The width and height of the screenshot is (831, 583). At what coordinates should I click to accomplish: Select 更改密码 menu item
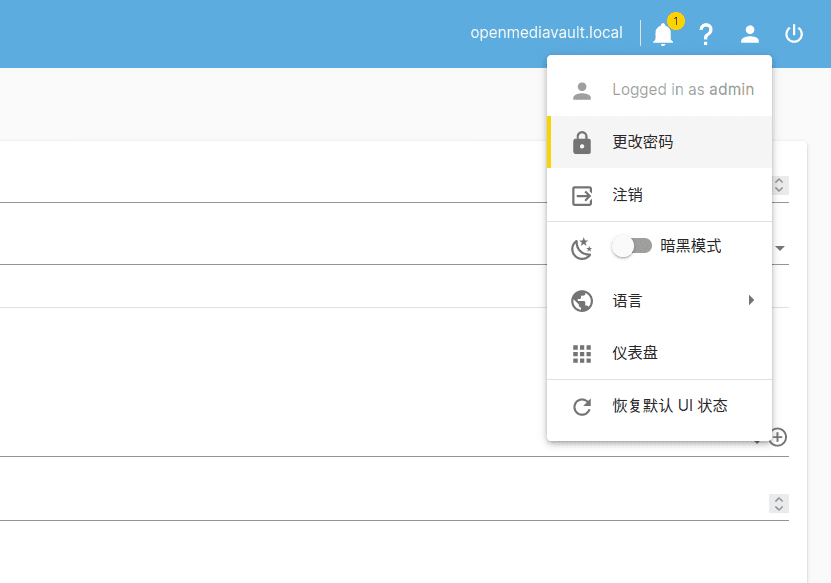click(643, 142)
